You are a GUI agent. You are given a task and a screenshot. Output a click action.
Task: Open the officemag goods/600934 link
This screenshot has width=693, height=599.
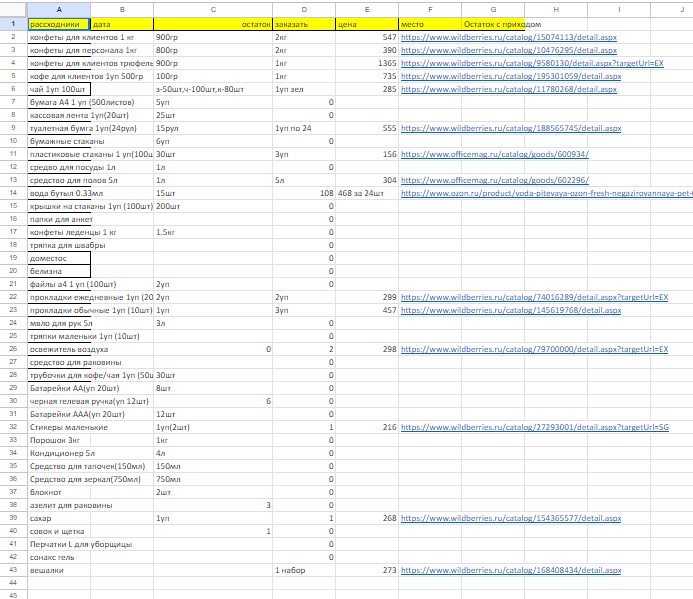(494, 154)
